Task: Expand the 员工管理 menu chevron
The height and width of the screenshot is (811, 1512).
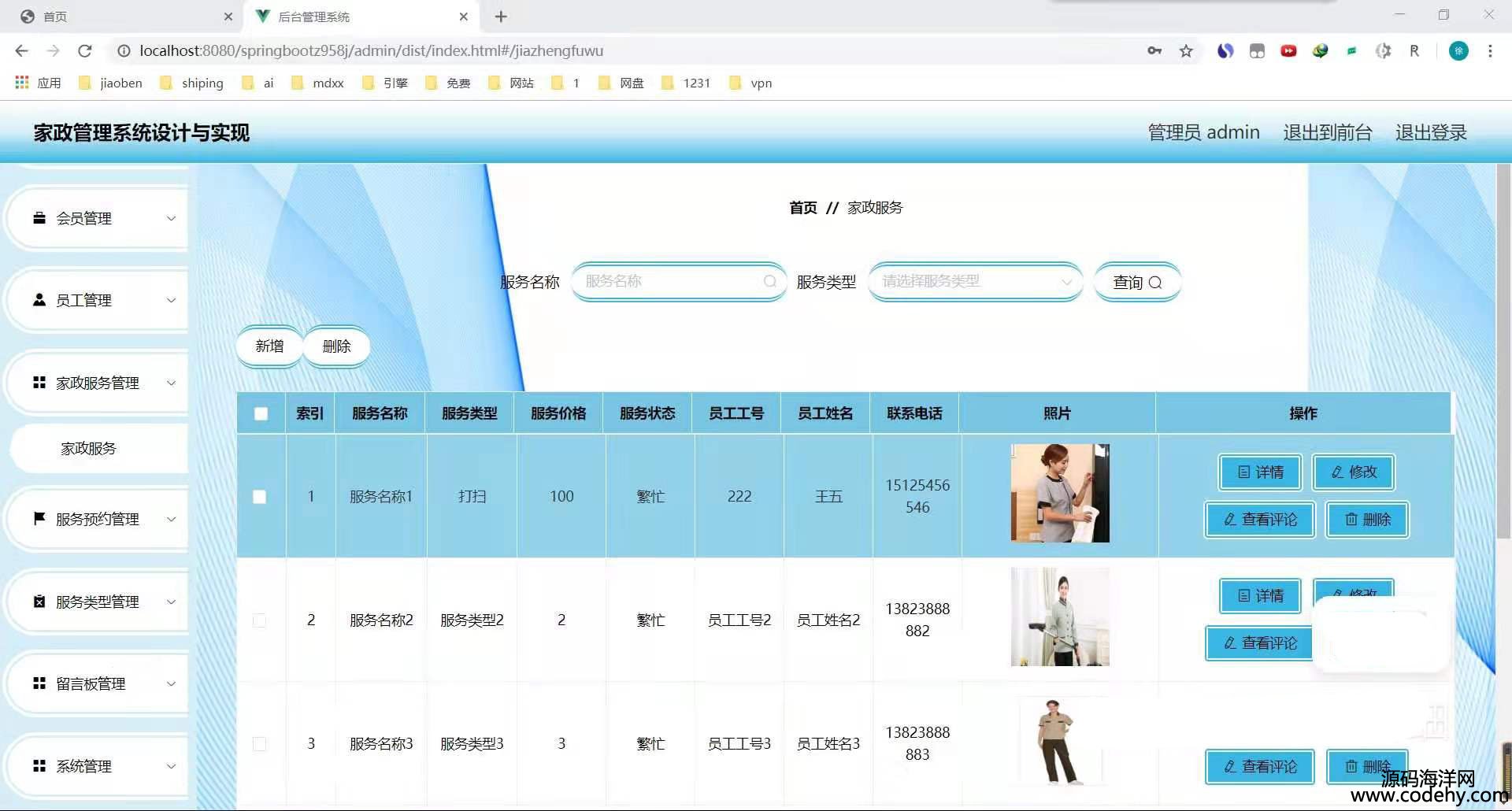Action: pos(171,300)
